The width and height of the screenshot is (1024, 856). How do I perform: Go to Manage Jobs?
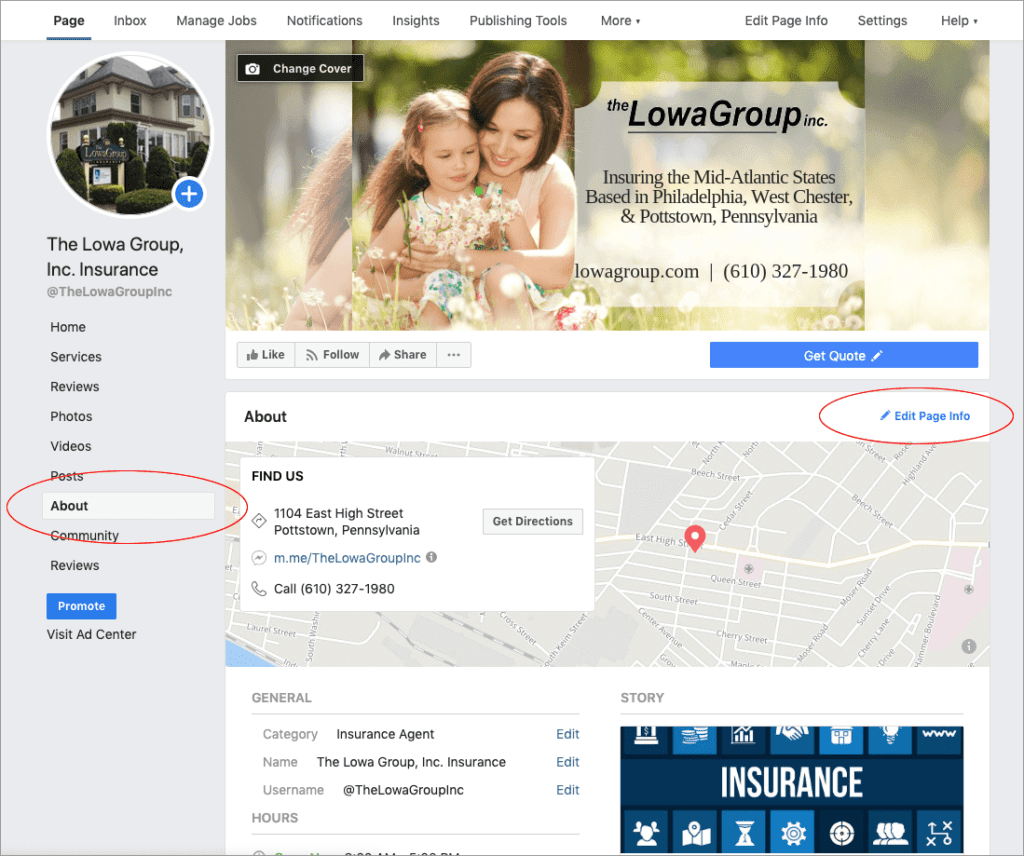216,21
